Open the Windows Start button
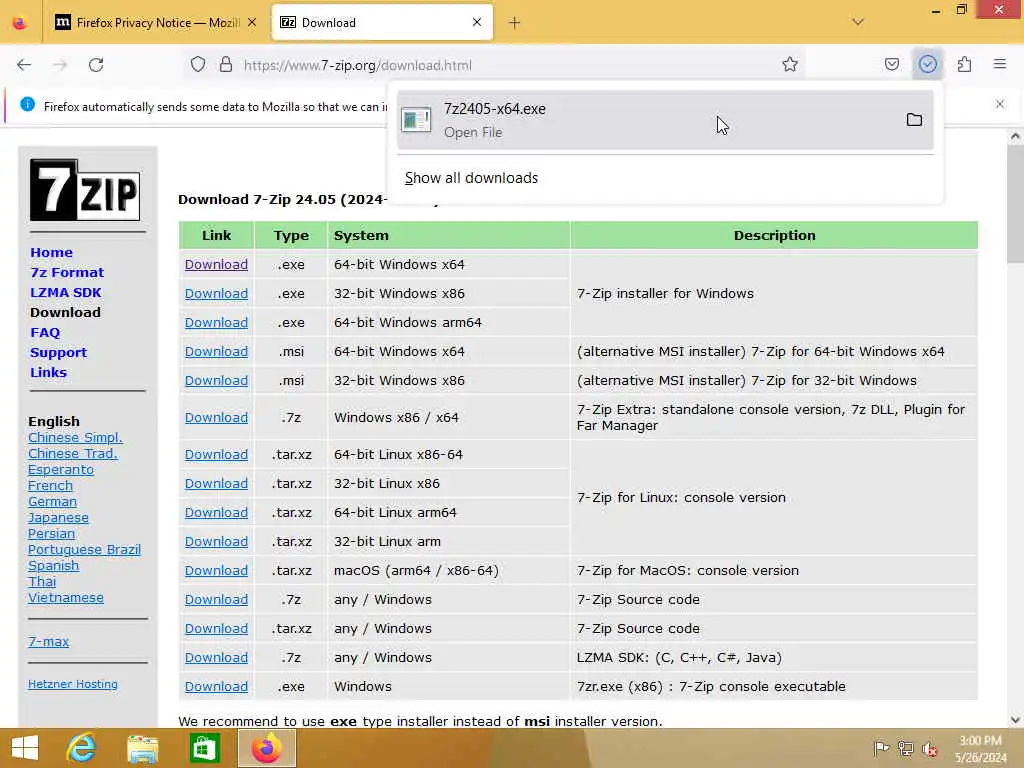 point(25,748)
